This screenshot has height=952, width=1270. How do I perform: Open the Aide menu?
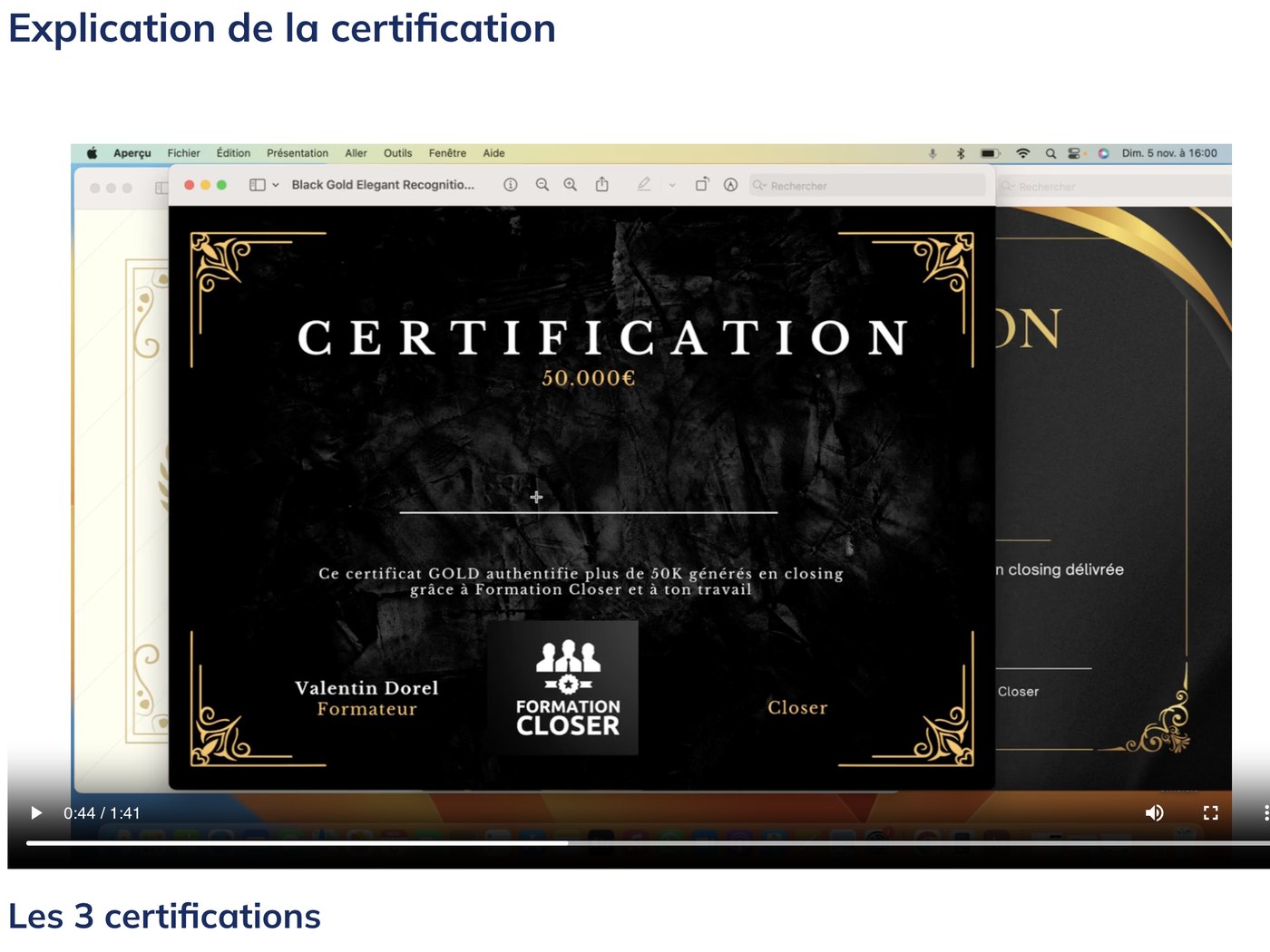pos(493,153)
